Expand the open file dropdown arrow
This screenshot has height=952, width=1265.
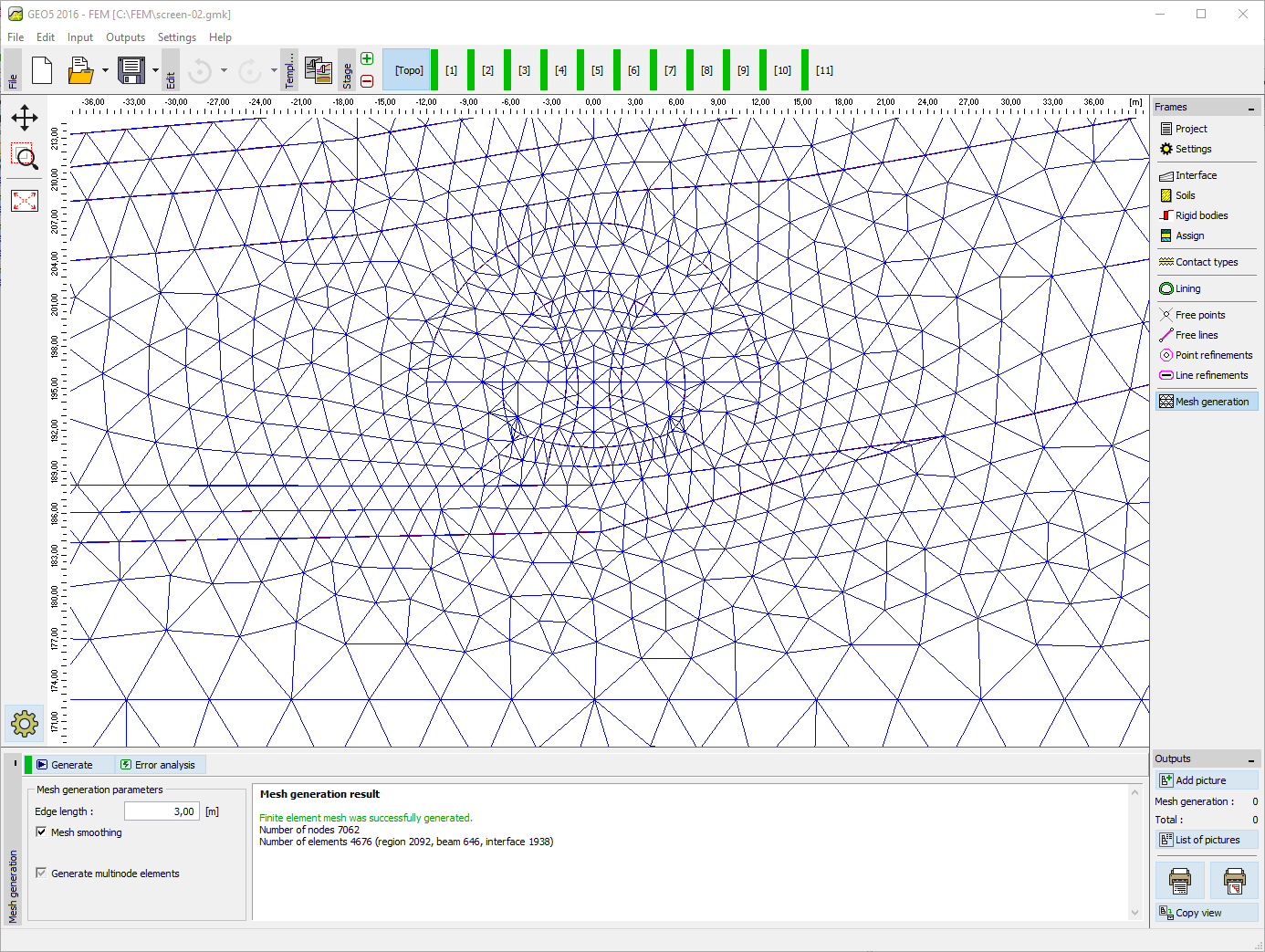[105, 70]
